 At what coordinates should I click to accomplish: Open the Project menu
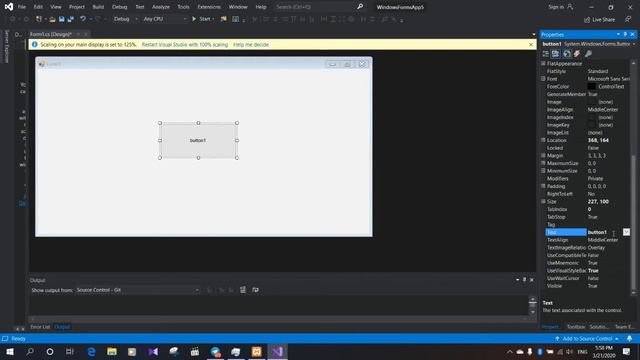point(77,7)
